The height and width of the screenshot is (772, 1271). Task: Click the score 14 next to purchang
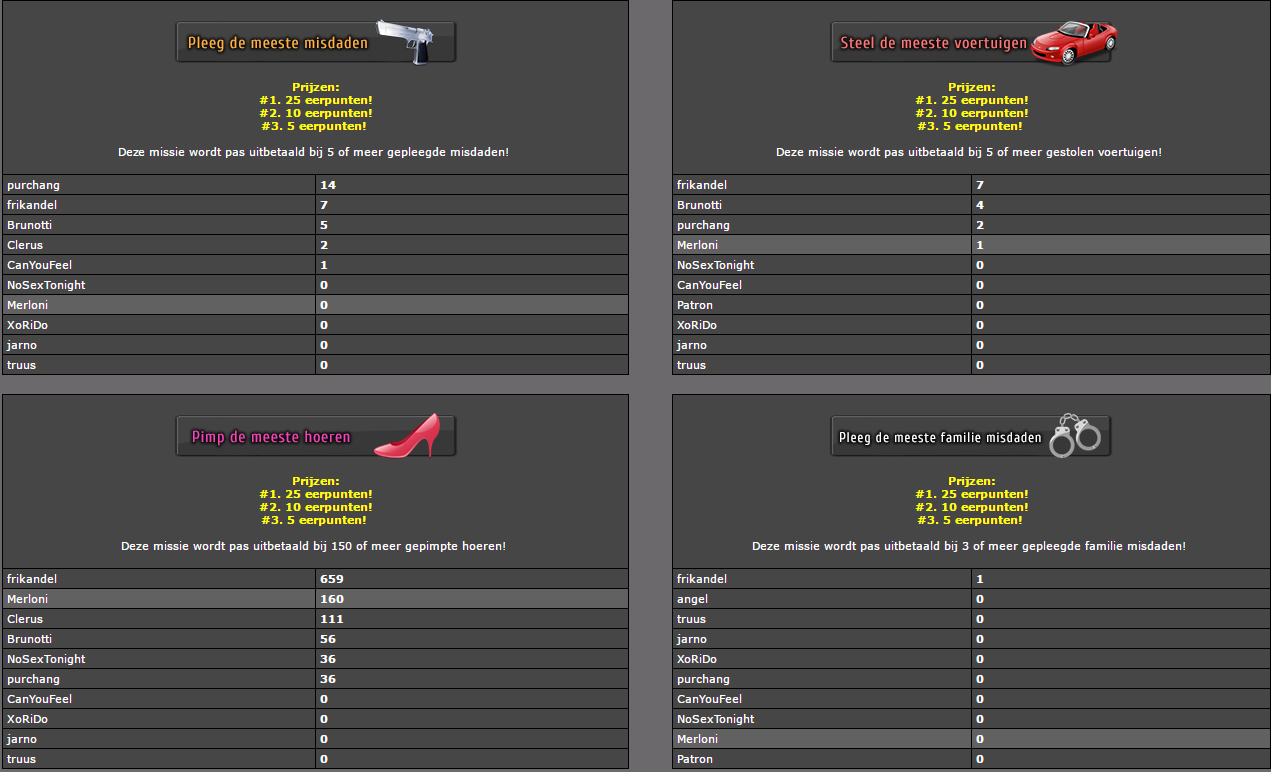[327, 185]
